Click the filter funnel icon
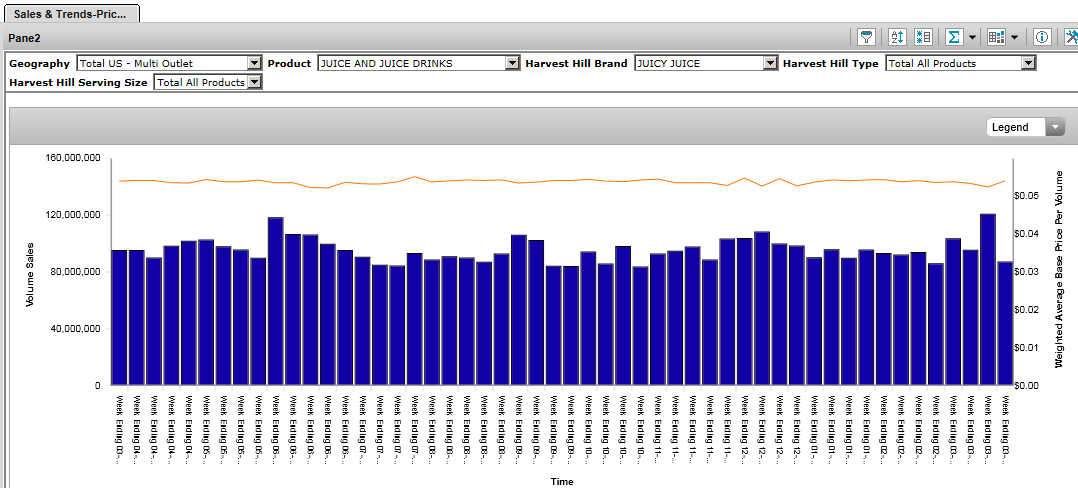This screenshot has width=1078, height=488. pos(867,37)
